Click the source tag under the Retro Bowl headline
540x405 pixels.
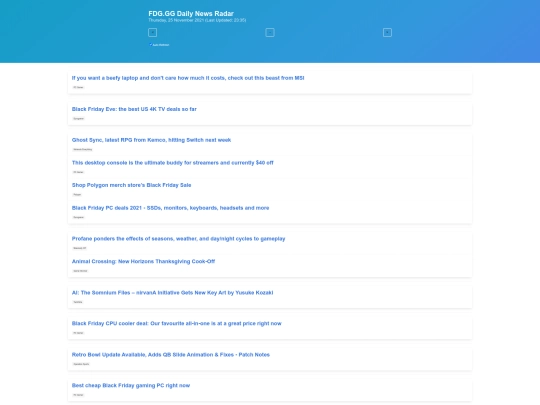point(81,364)
